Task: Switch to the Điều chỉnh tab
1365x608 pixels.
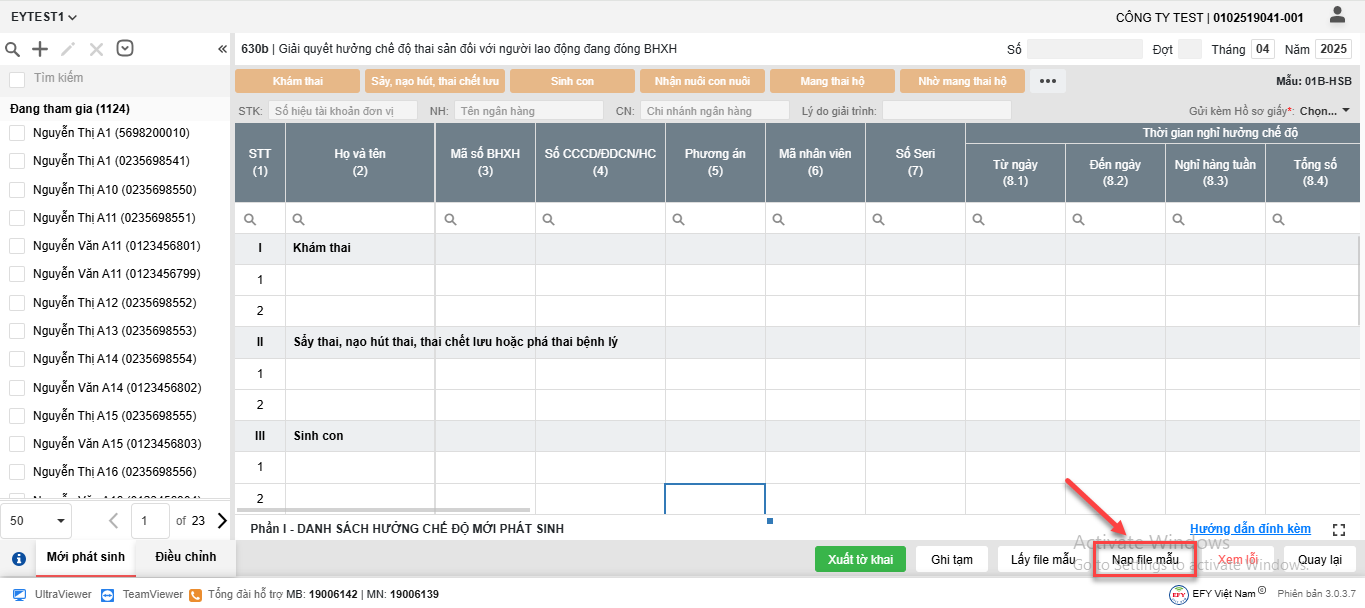Action: (185, 556)
